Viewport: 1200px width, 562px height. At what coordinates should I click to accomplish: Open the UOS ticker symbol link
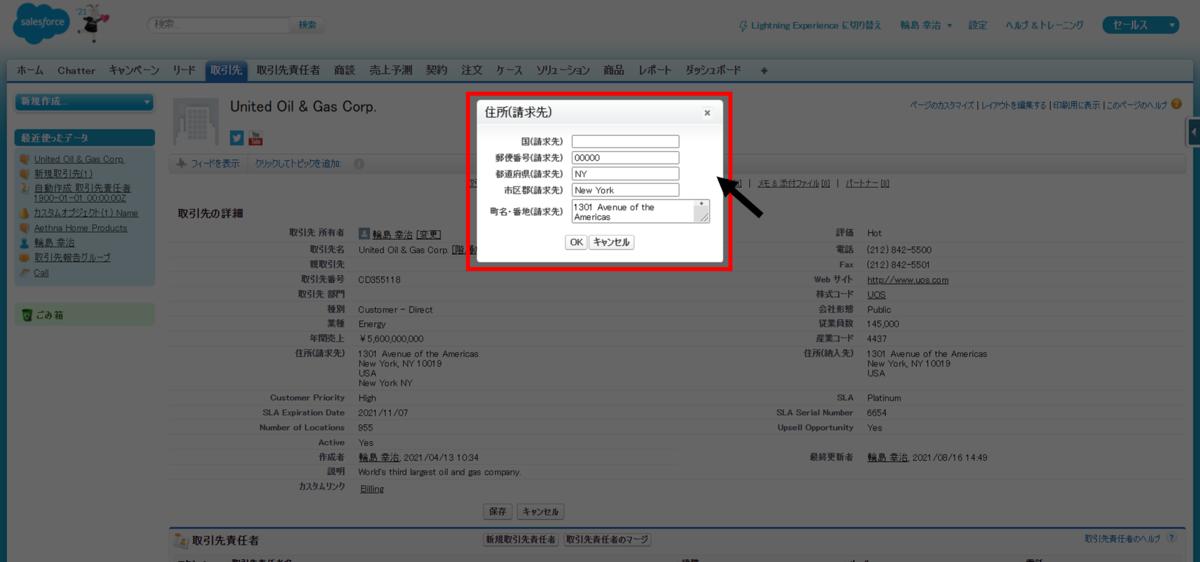(x=876, y=295)
